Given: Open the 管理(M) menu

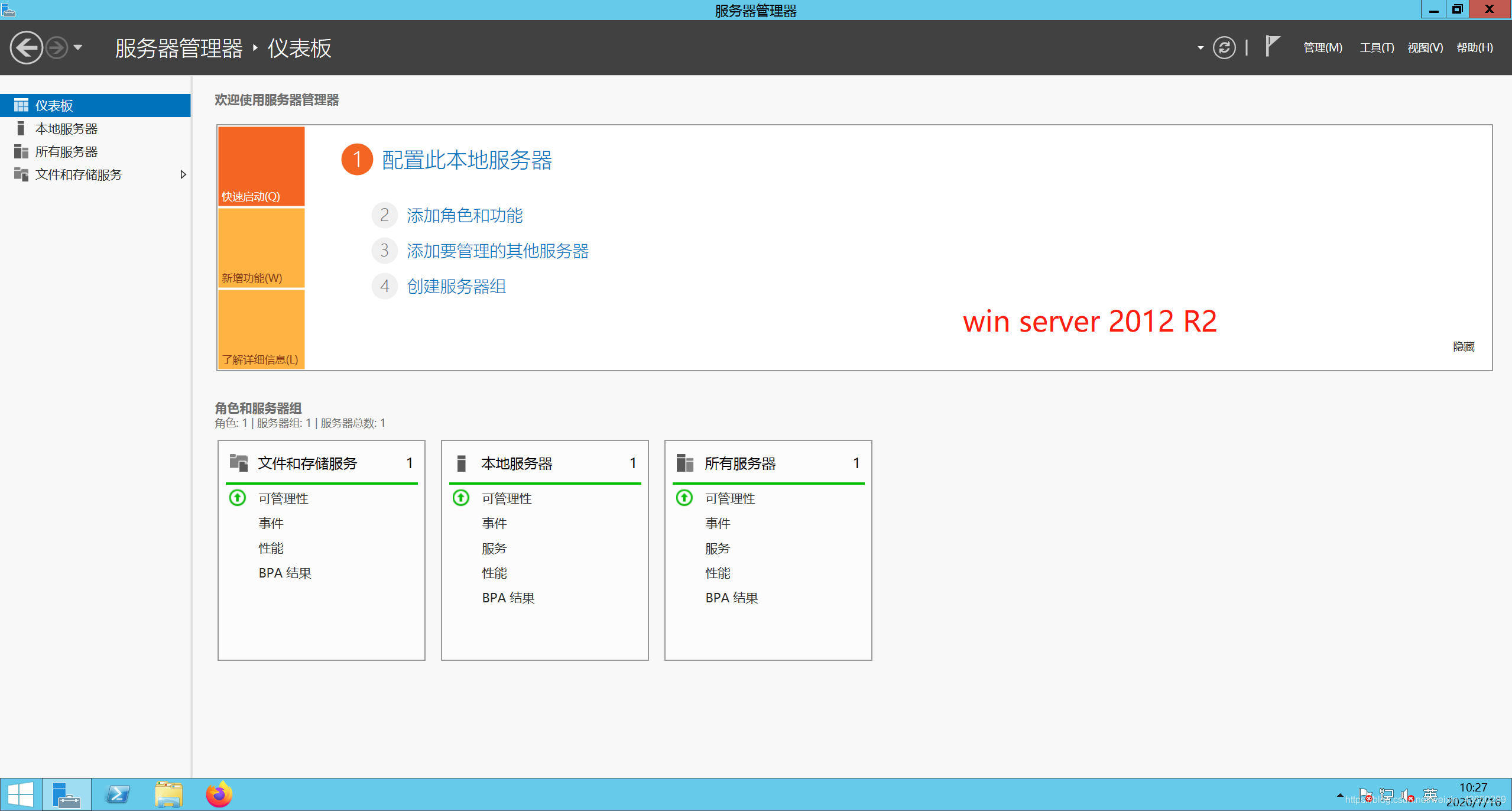Looking at the screenshot, I should (1322, 47).
